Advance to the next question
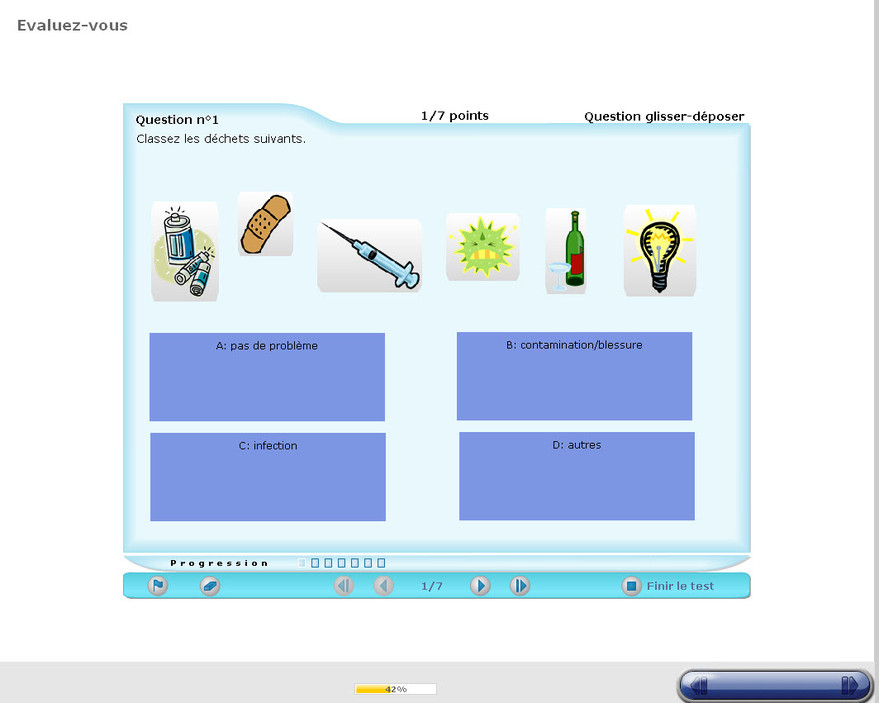Image resolution: width=879 pixels, height=703 pixels. pyautogui.click(x=480, y=586)
